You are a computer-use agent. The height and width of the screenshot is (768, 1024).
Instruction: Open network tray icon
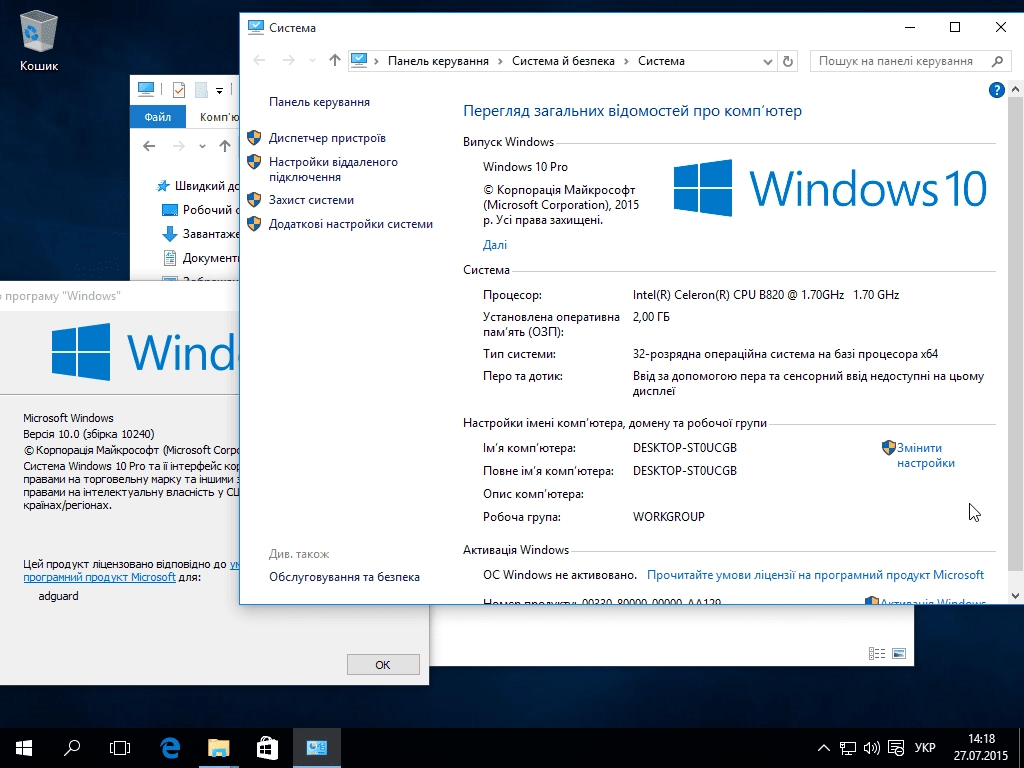click(x=848, y=748)
